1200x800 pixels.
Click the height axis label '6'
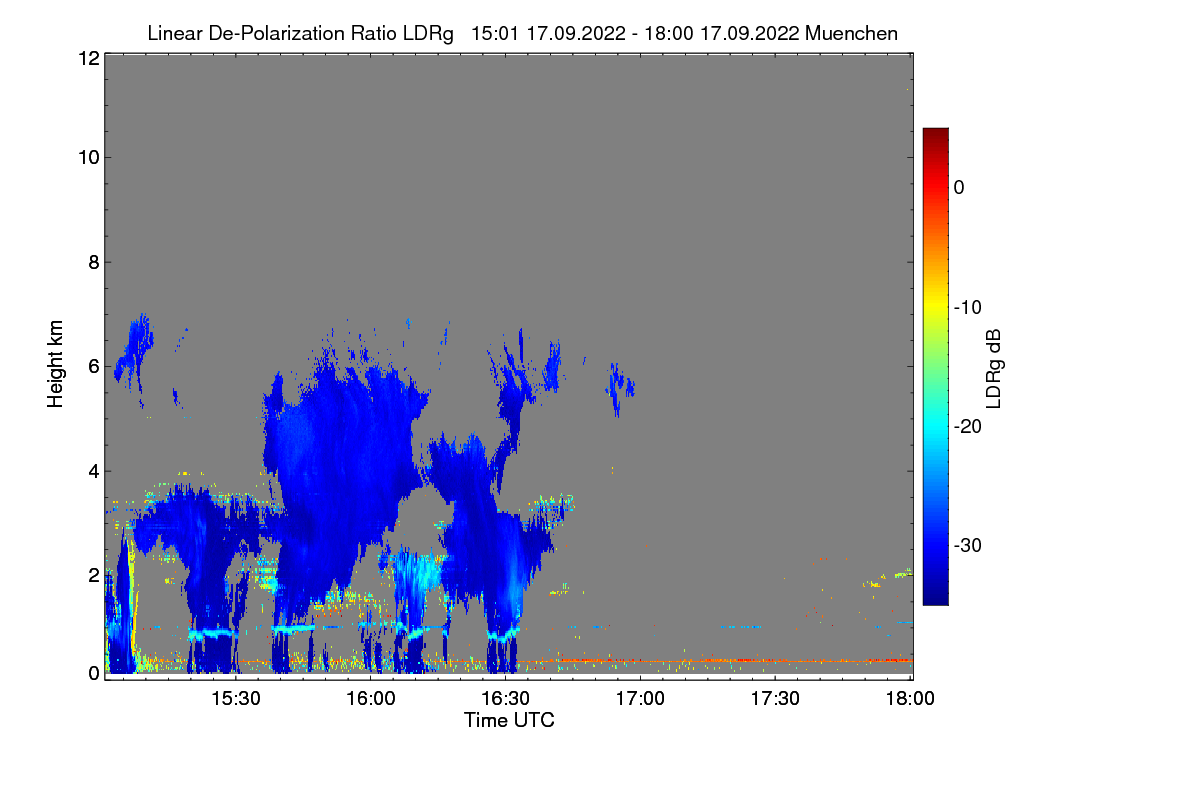pos(93,367)
